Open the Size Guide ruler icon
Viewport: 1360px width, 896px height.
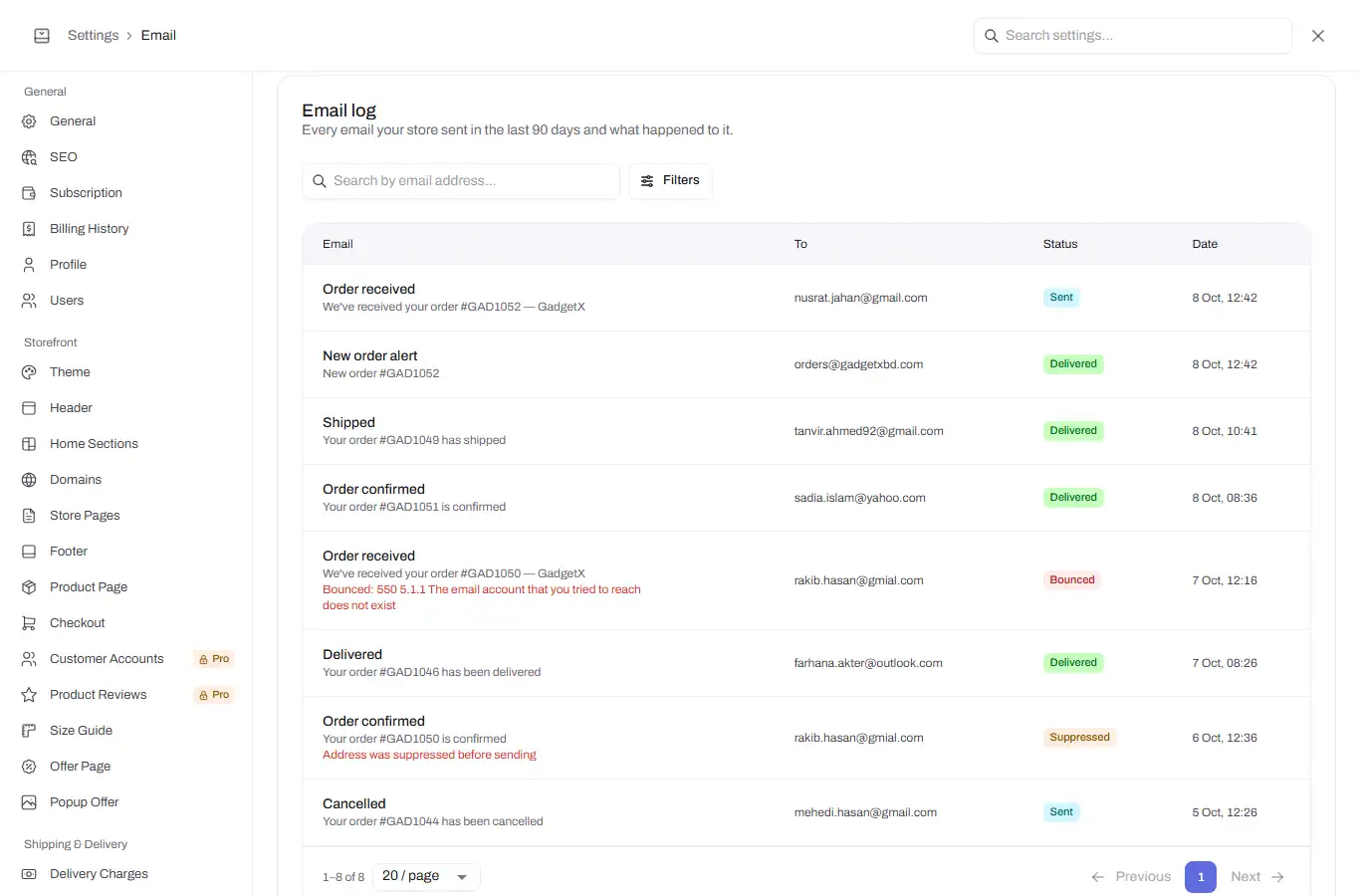29,731
